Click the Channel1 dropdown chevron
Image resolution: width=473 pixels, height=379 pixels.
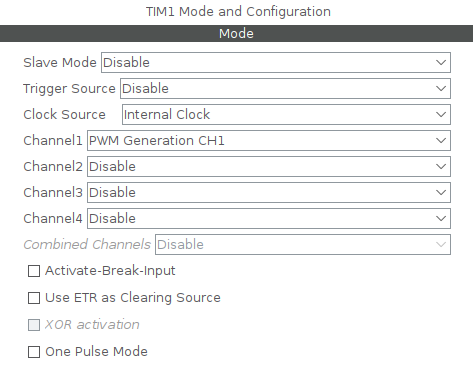coord(441,140)
